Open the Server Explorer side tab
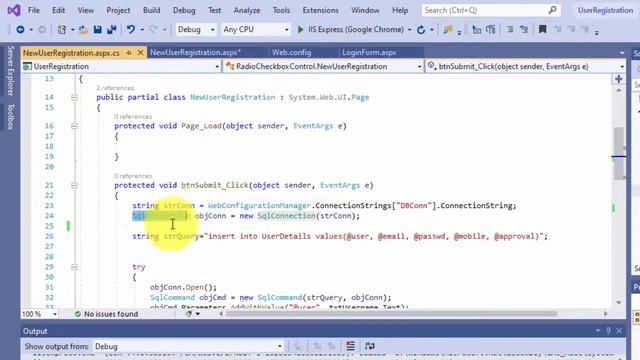 [11, 71]
